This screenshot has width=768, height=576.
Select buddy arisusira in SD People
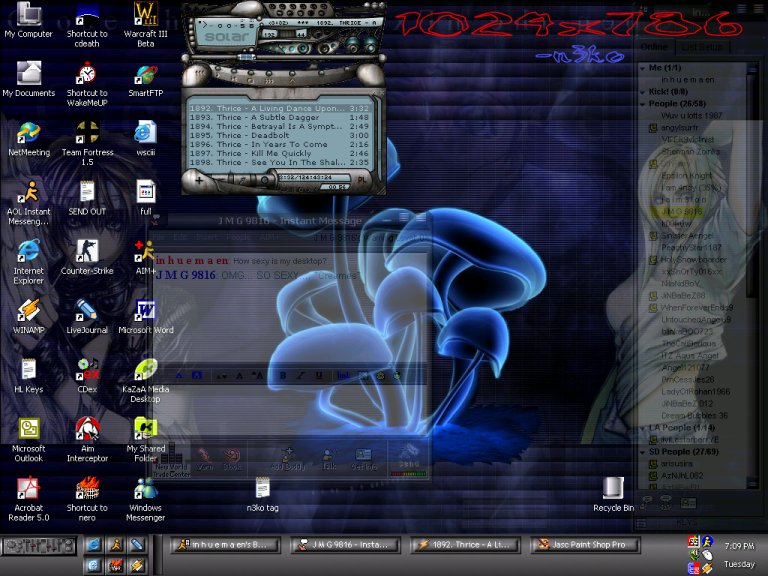coord(676,463)
